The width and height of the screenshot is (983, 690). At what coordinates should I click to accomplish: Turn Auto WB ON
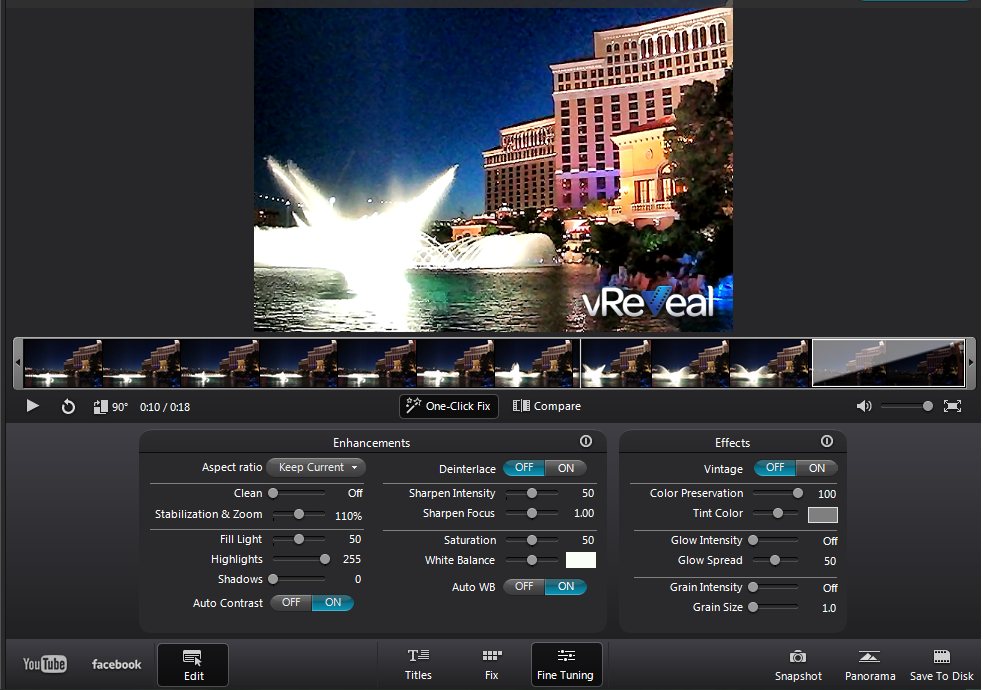pos(565,587)
